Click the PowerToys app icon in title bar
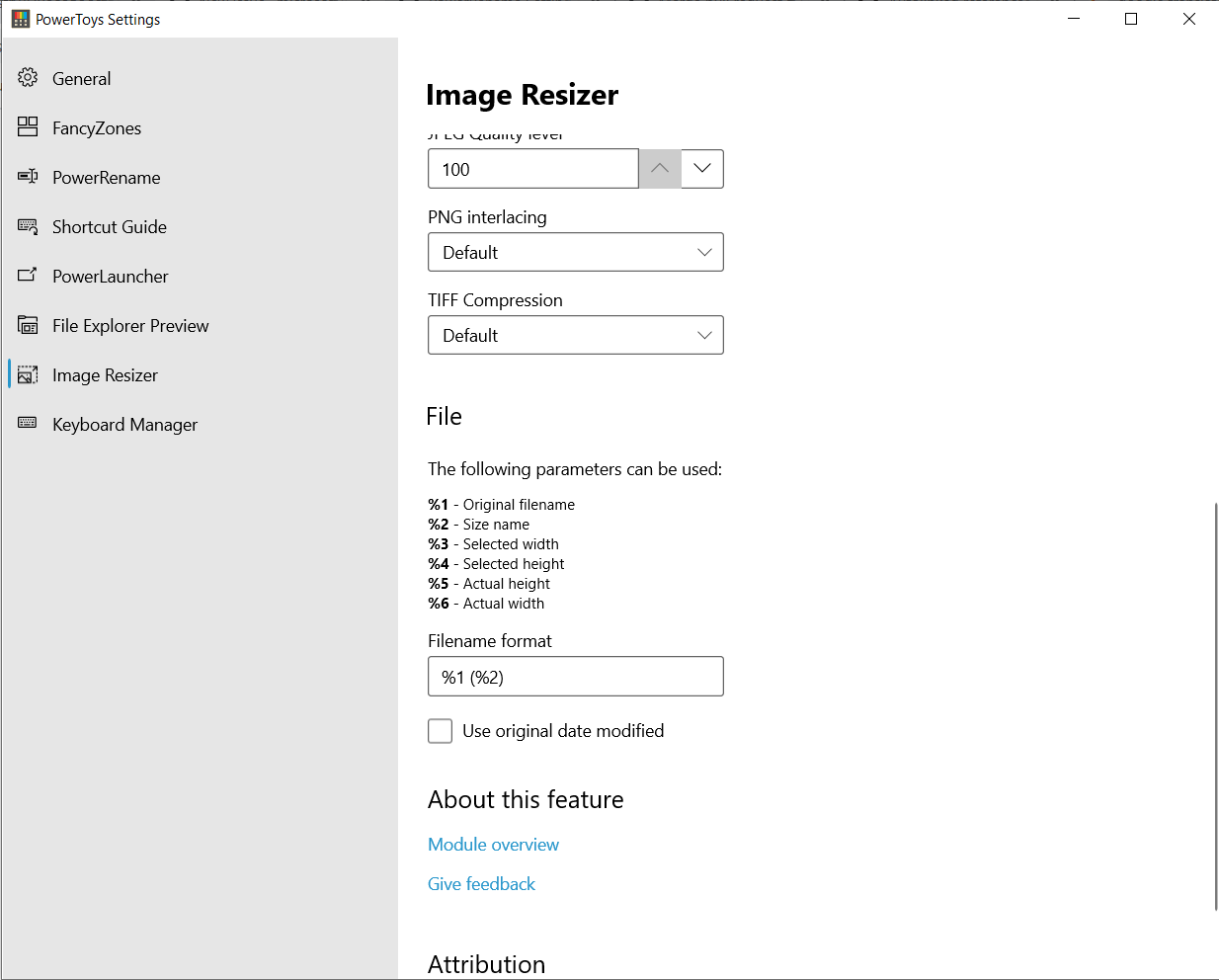 [21, 19]
